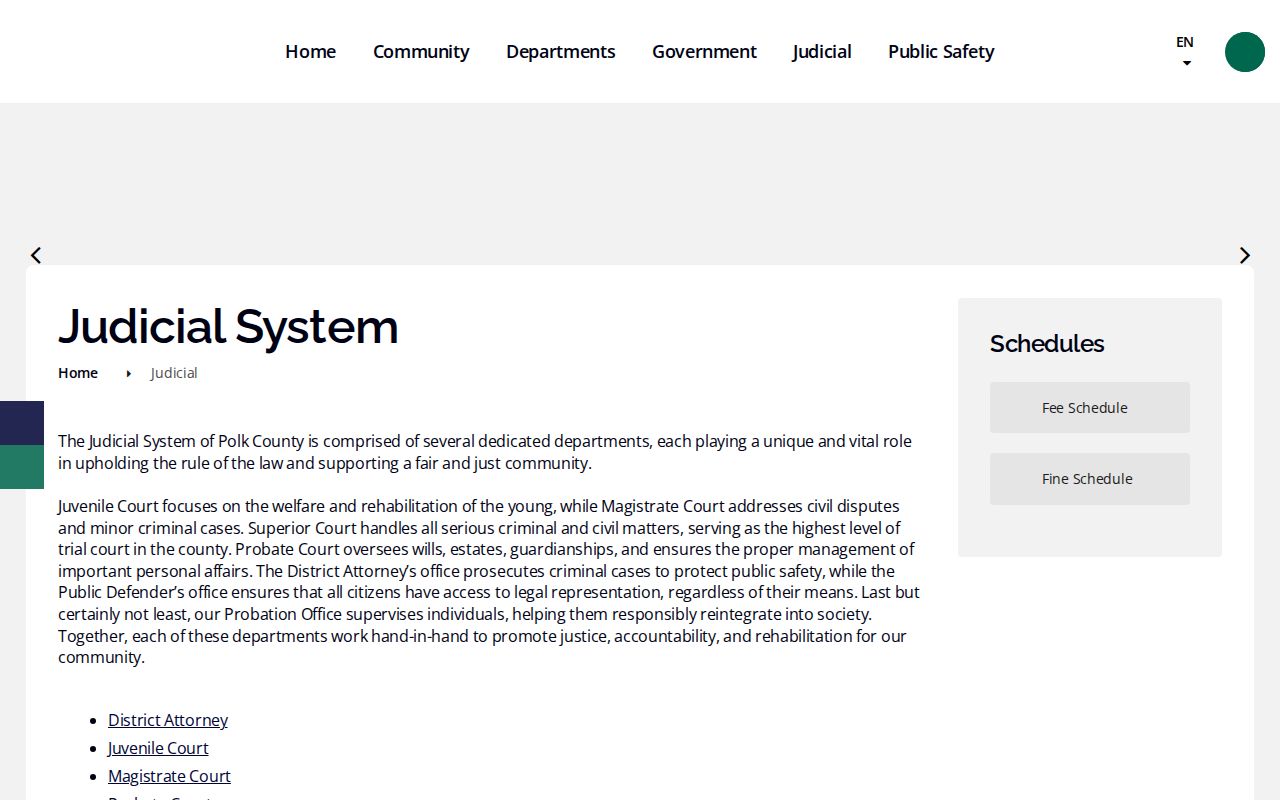Open the Home menu item
This screenshot has width=1280, height=800.
[310, 52]
